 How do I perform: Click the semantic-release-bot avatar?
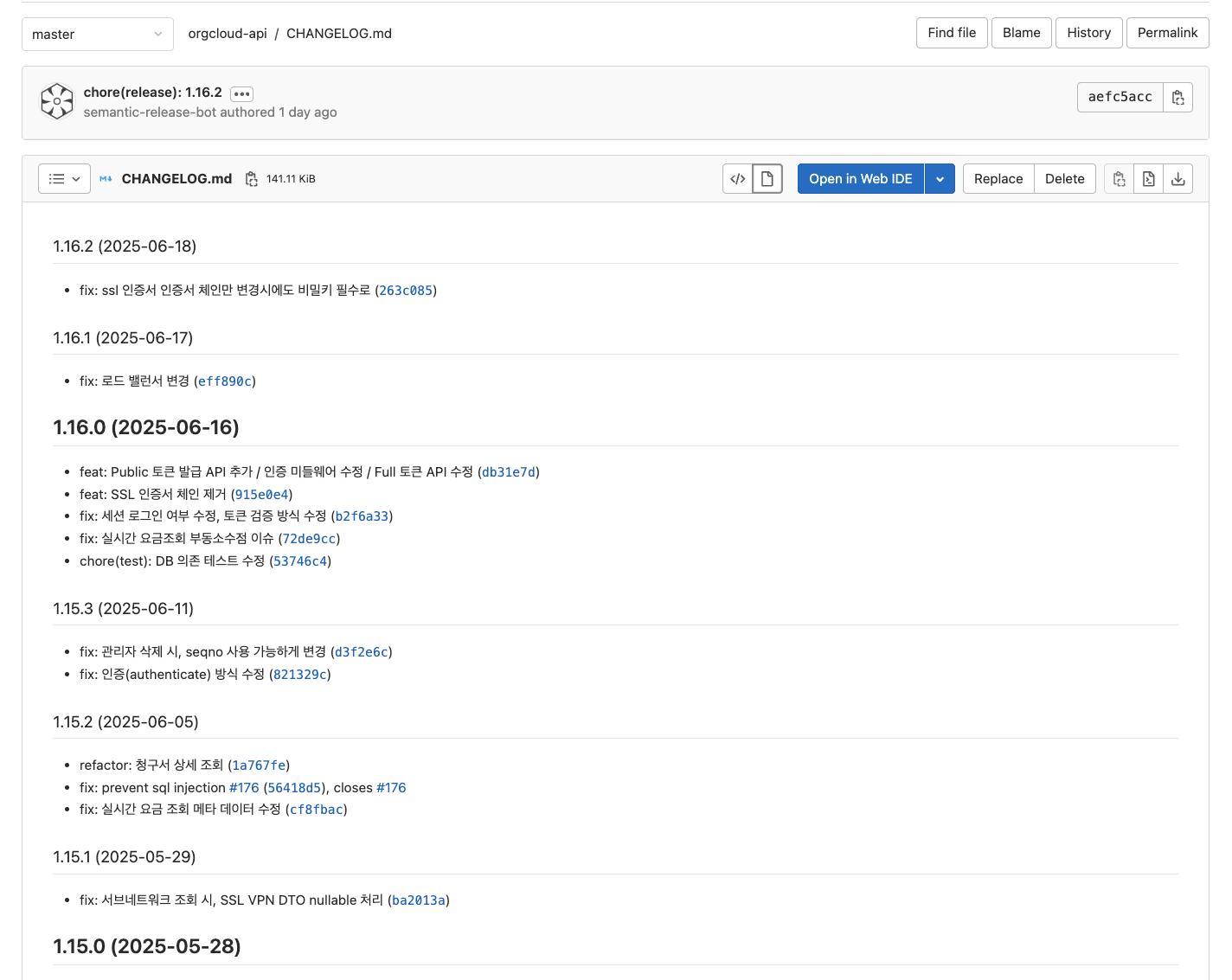[x=57, y=101]
